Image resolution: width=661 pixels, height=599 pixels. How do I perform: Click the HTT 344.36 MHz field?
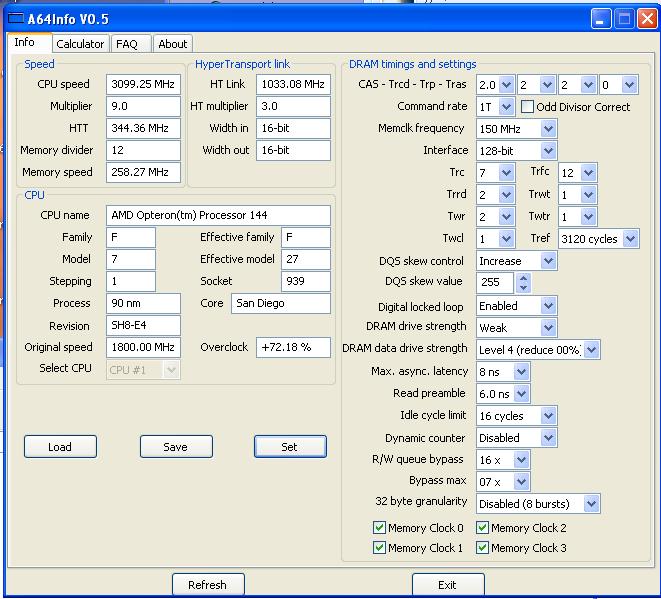click(143, 128)
